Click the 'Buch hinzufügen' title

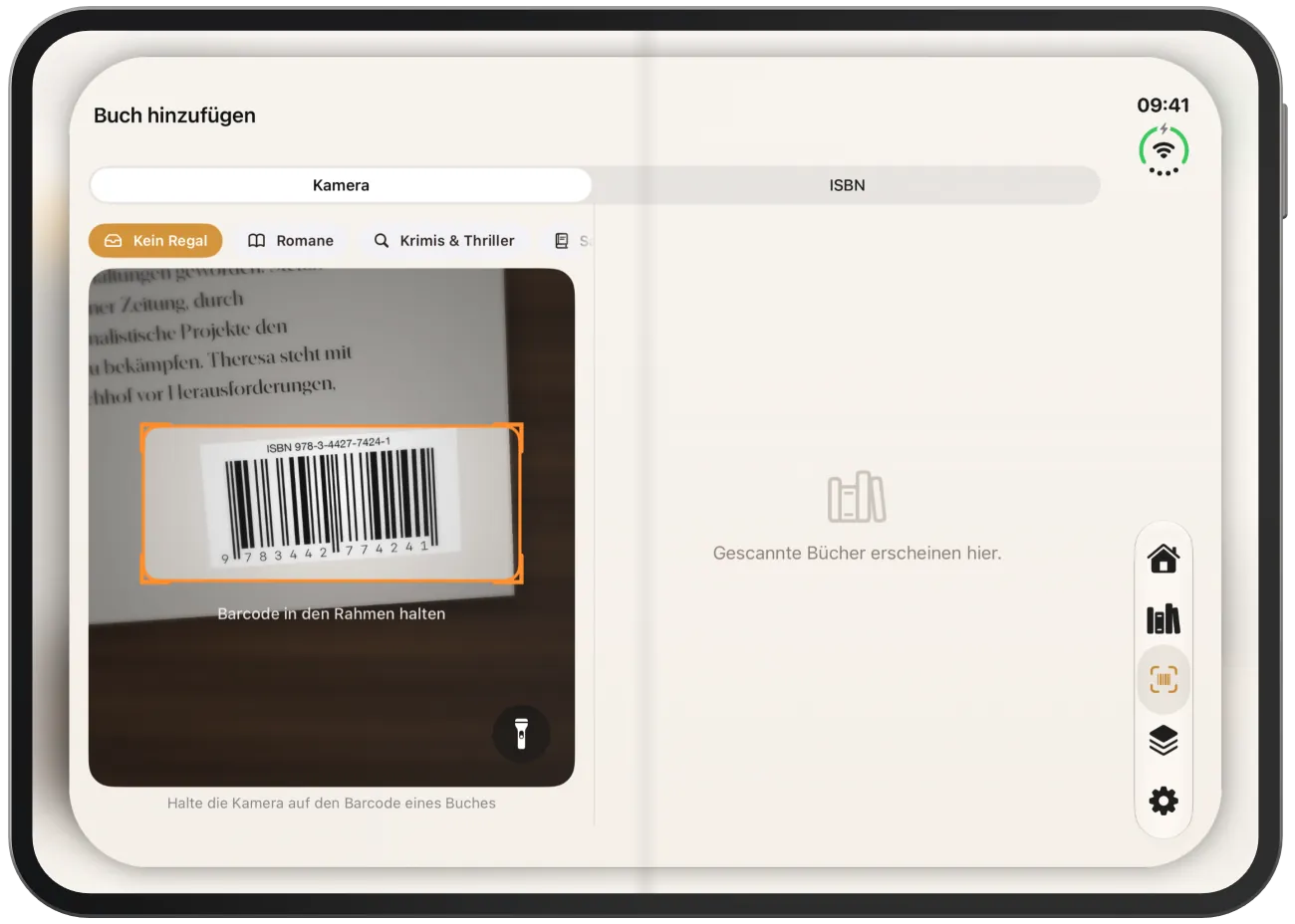(x=174, y=115)
